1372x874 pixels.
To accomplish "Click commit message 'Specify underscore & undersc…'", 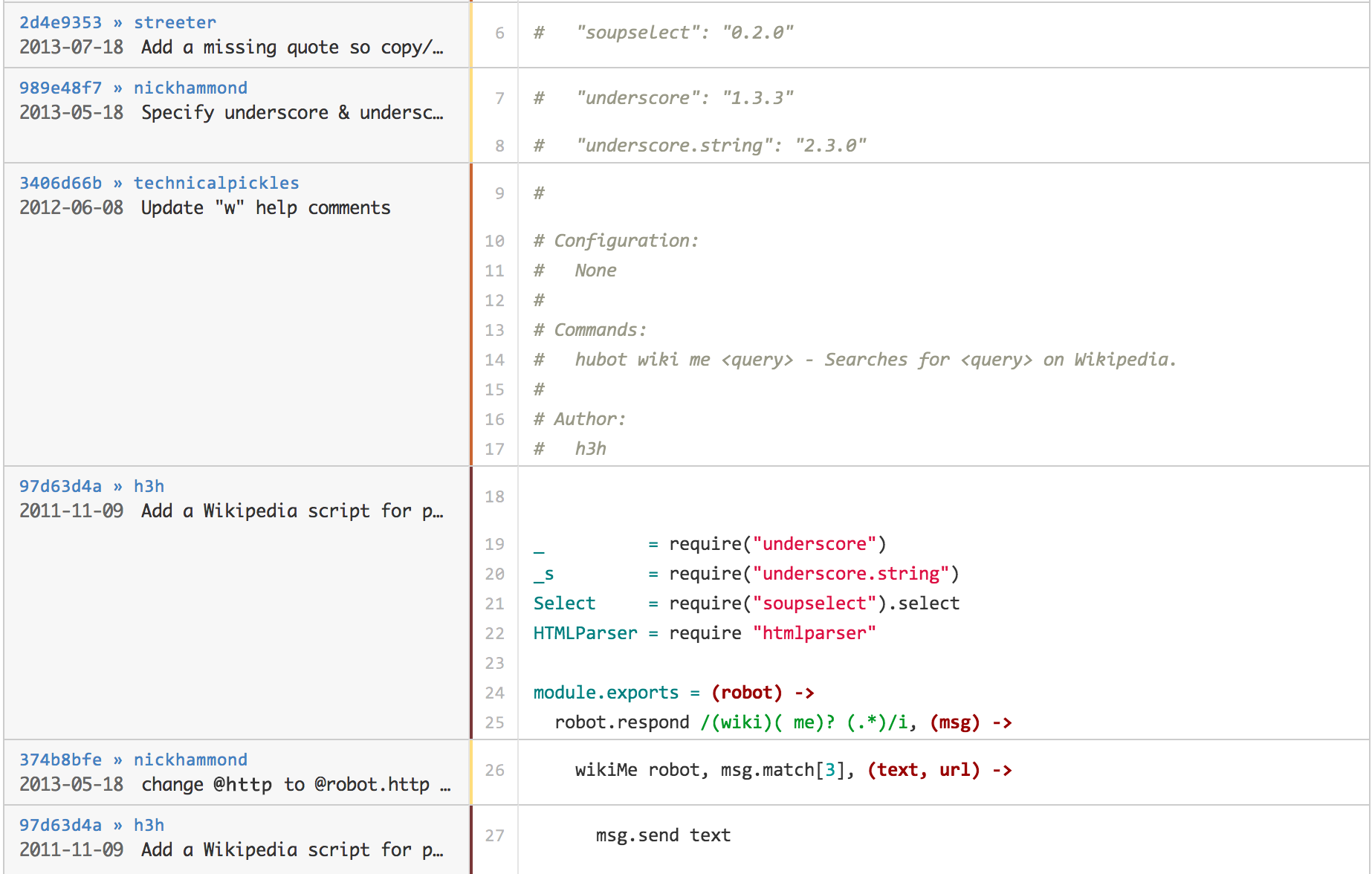I will coord(292,112).
